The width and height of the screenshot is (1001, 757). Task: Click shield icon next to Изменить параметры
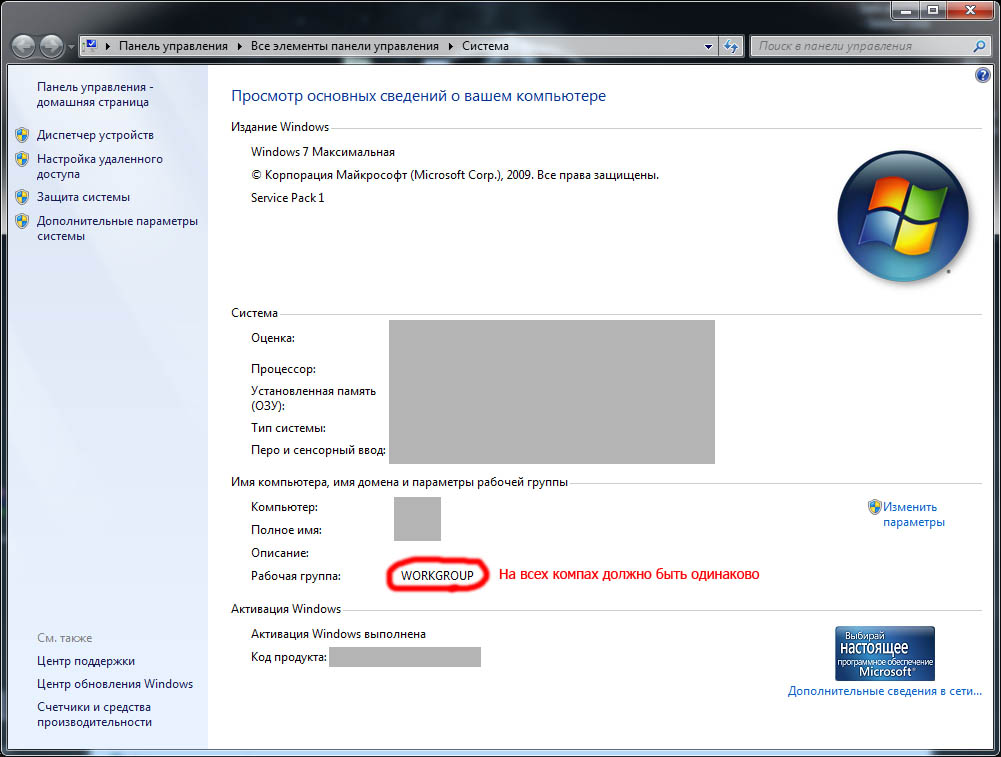point(875,507)
